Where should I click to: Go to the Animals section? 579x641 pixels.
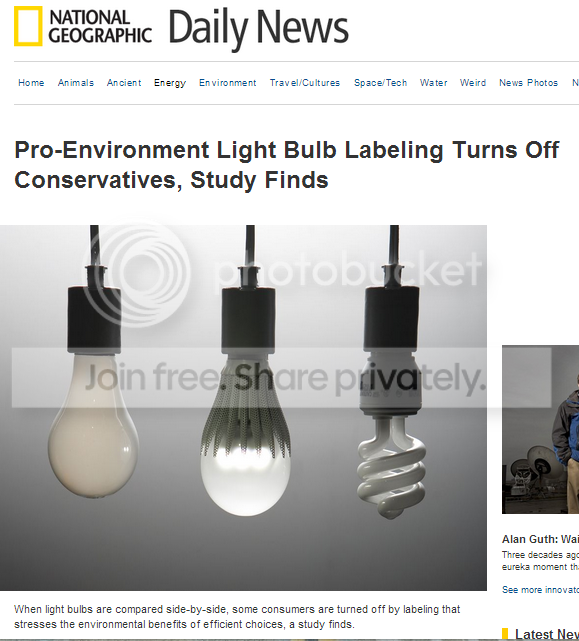(76, 83)
